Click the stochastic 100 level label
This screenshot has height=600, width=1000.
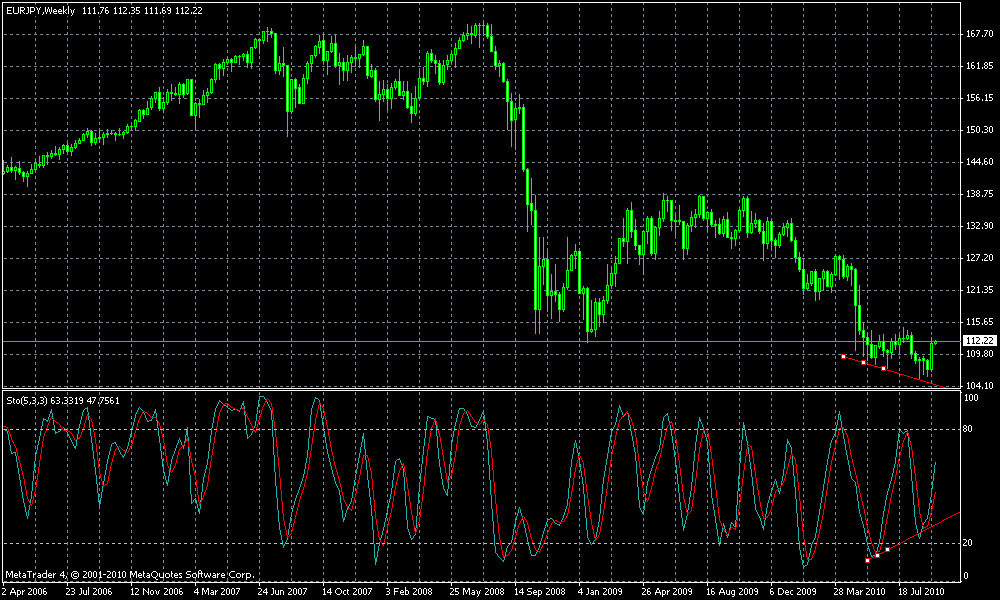click(x=971, y=398)
